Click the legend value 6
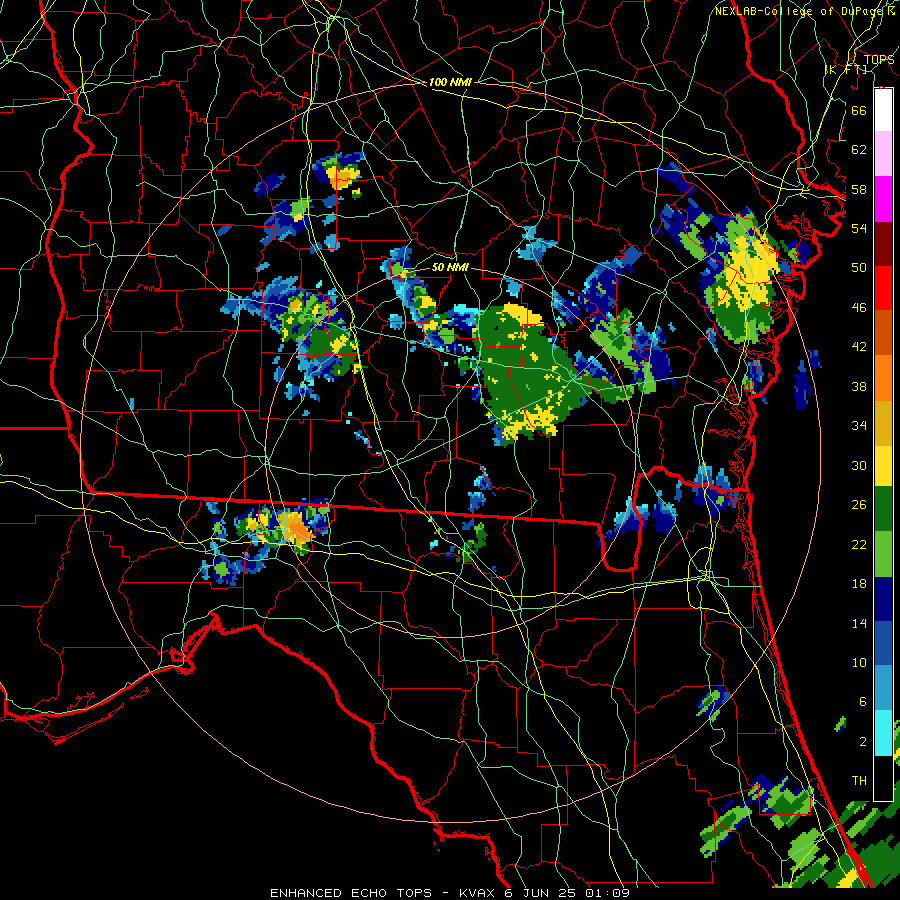The width and height of the screenshot is (900, 900). (862, 702)
